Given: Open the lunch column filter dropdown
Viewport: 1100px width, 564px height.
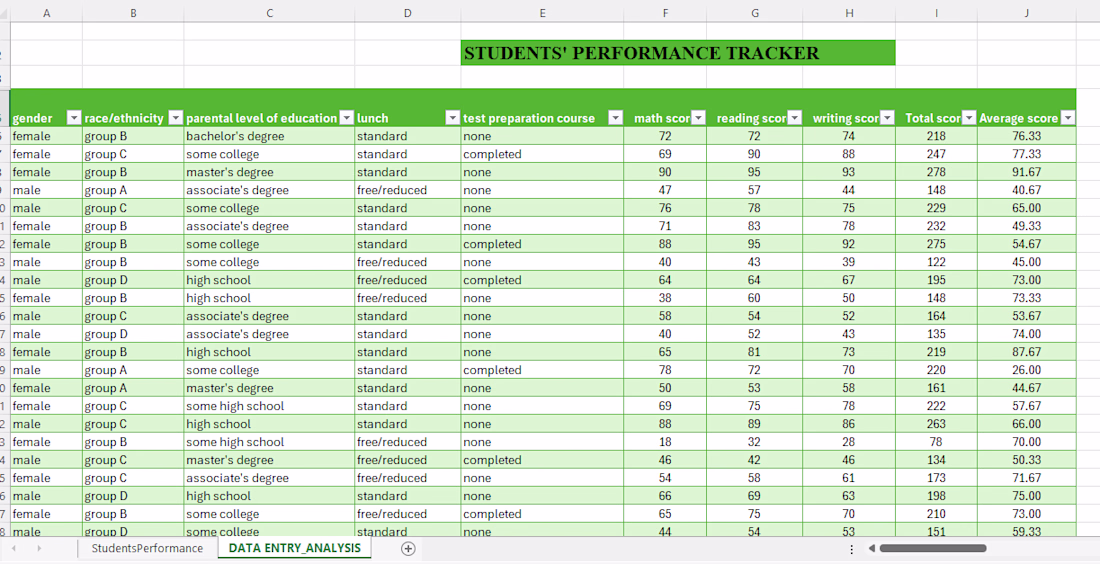Looking at the screenshot, I should (452, 118).
